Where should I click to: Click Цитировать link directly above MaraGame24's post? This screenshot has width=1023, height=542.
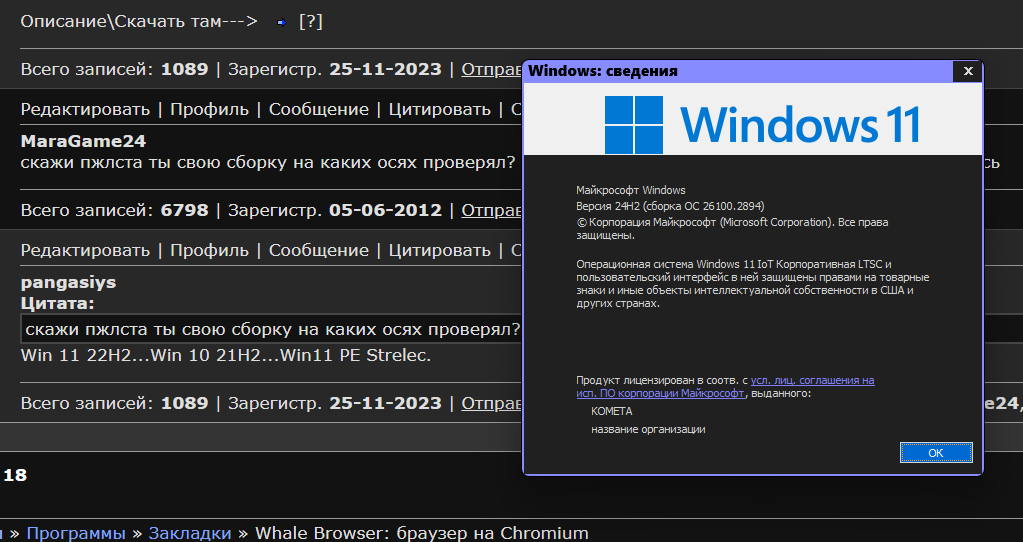pyautogui.click(x=439, y=109)
